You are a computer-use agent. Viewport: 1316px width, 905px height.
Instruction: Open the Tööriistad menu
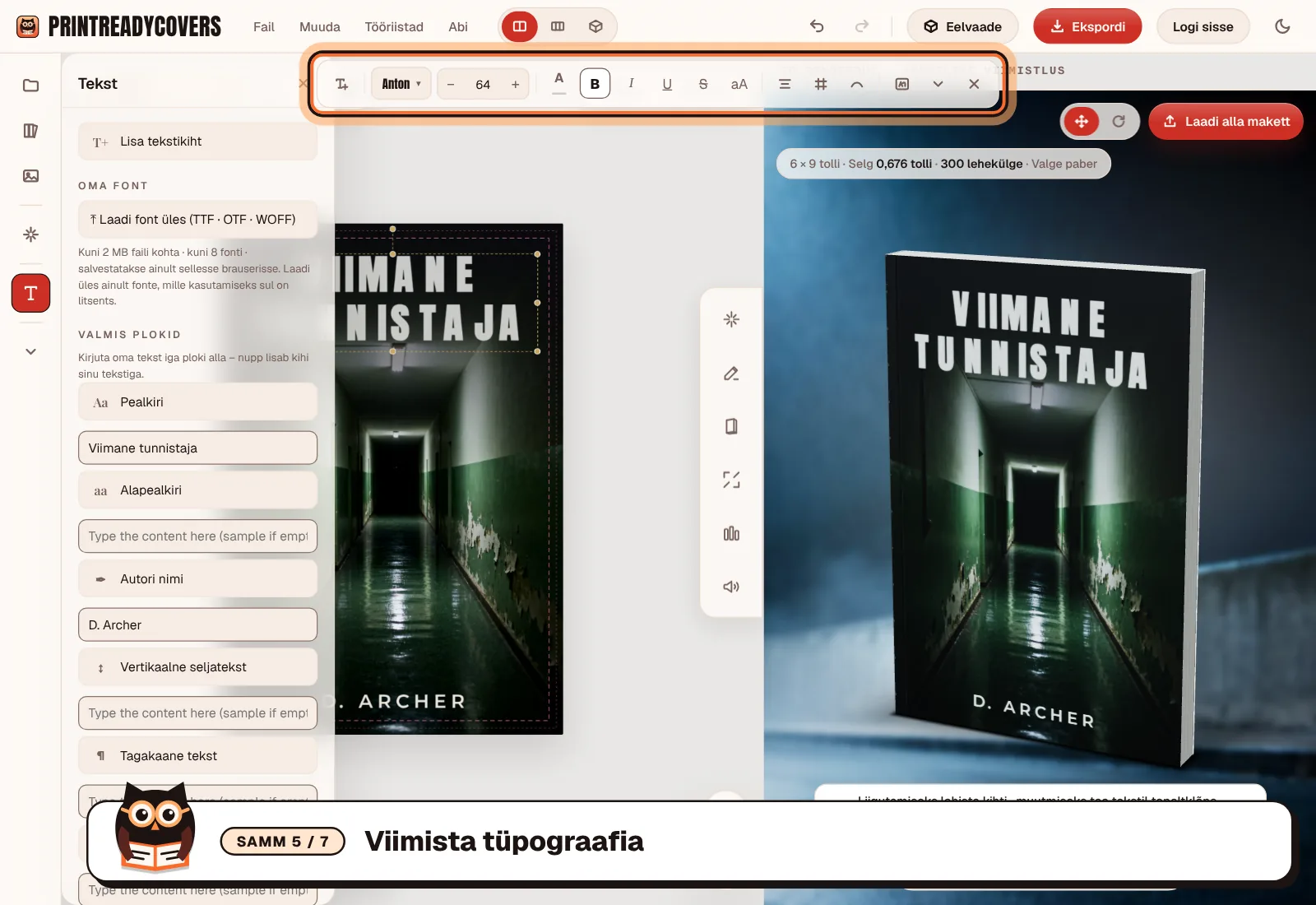[394, 26]
